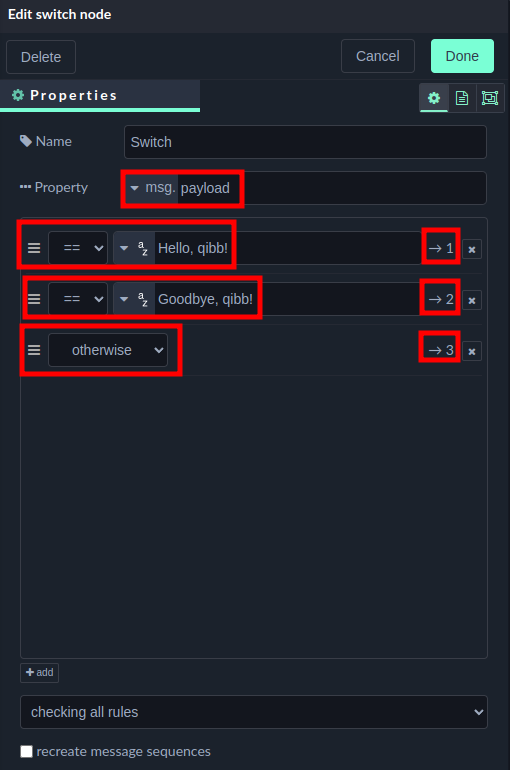
Task: Open the otherwise rule type dropdown
Action: 108,350
